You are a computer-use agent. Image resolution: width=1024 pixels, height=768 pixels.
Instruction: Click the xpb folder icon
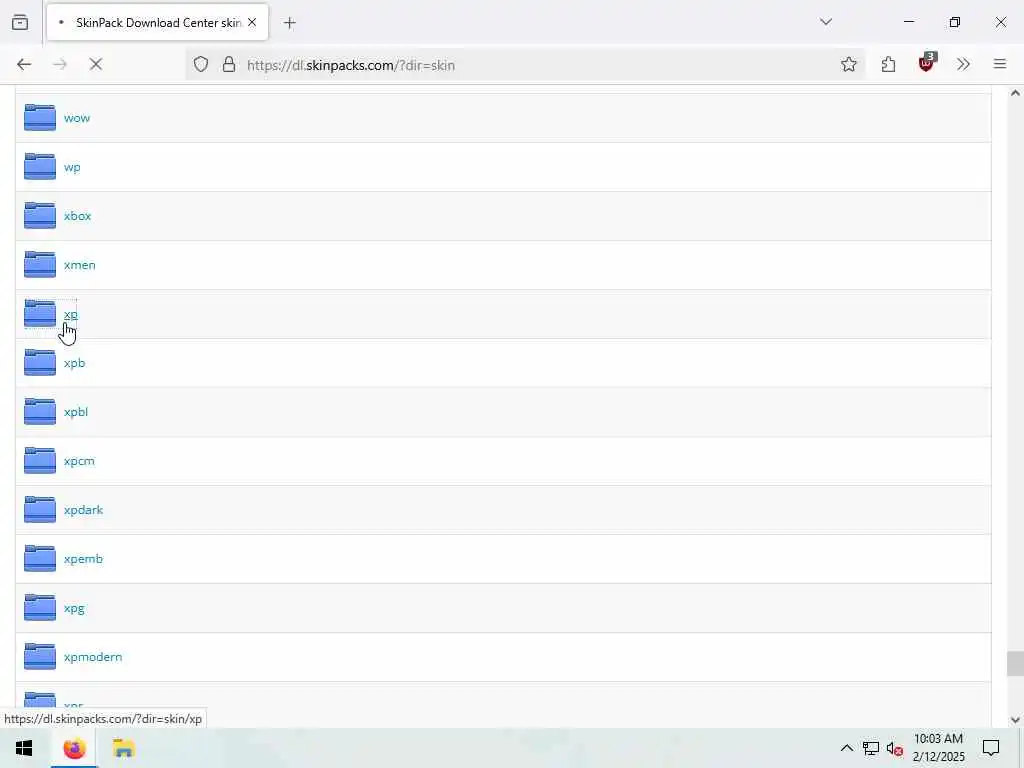40,363
